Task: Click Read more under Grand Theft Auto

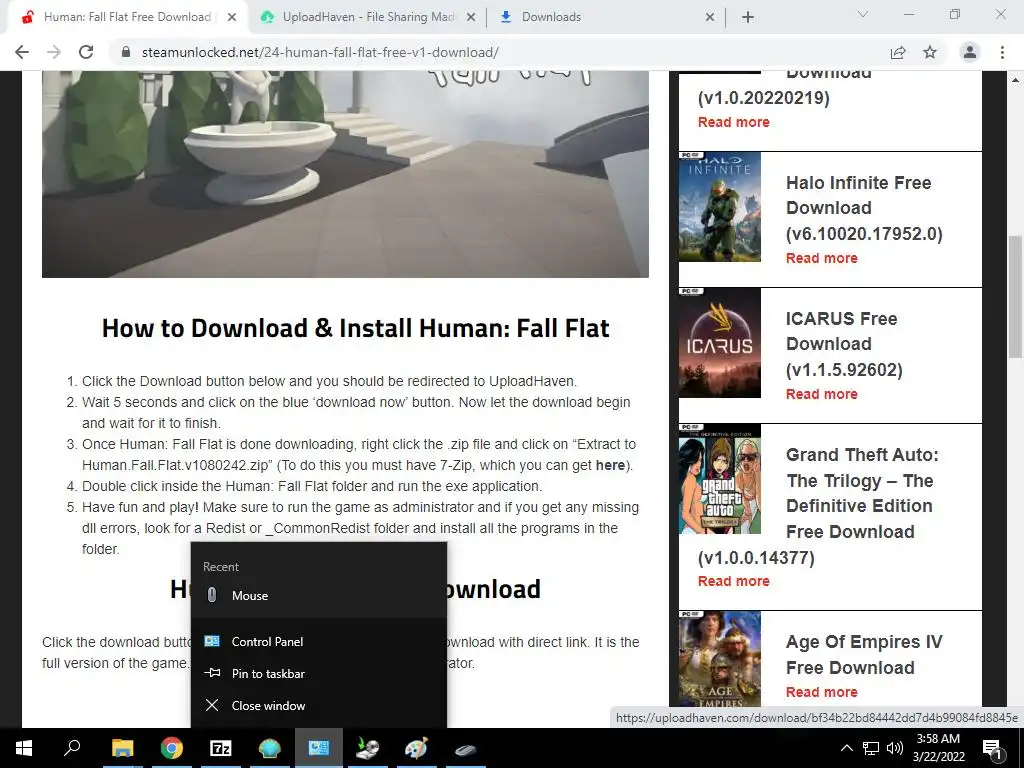Action: 733,581
